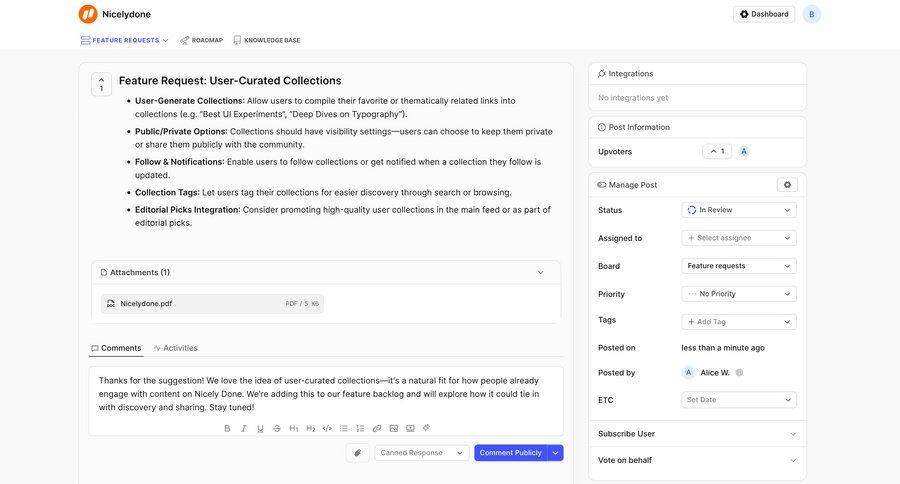Apply bold formatting in comment editor
Image resolution: width=900 pixels, height=484 pixels.
(227, 428)
